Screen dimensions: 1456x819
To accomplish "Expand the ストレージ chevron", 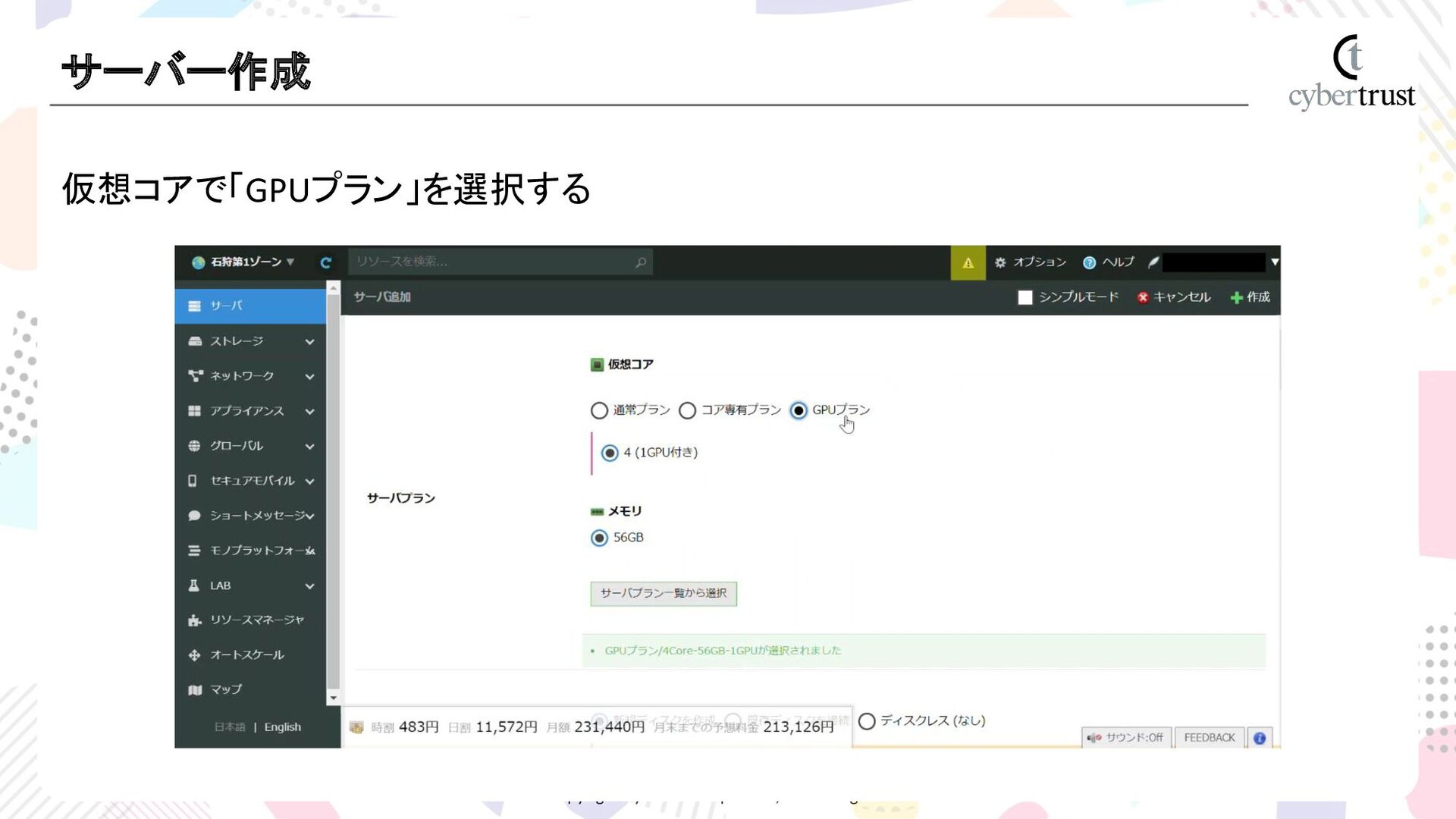I will click(309, 342).
